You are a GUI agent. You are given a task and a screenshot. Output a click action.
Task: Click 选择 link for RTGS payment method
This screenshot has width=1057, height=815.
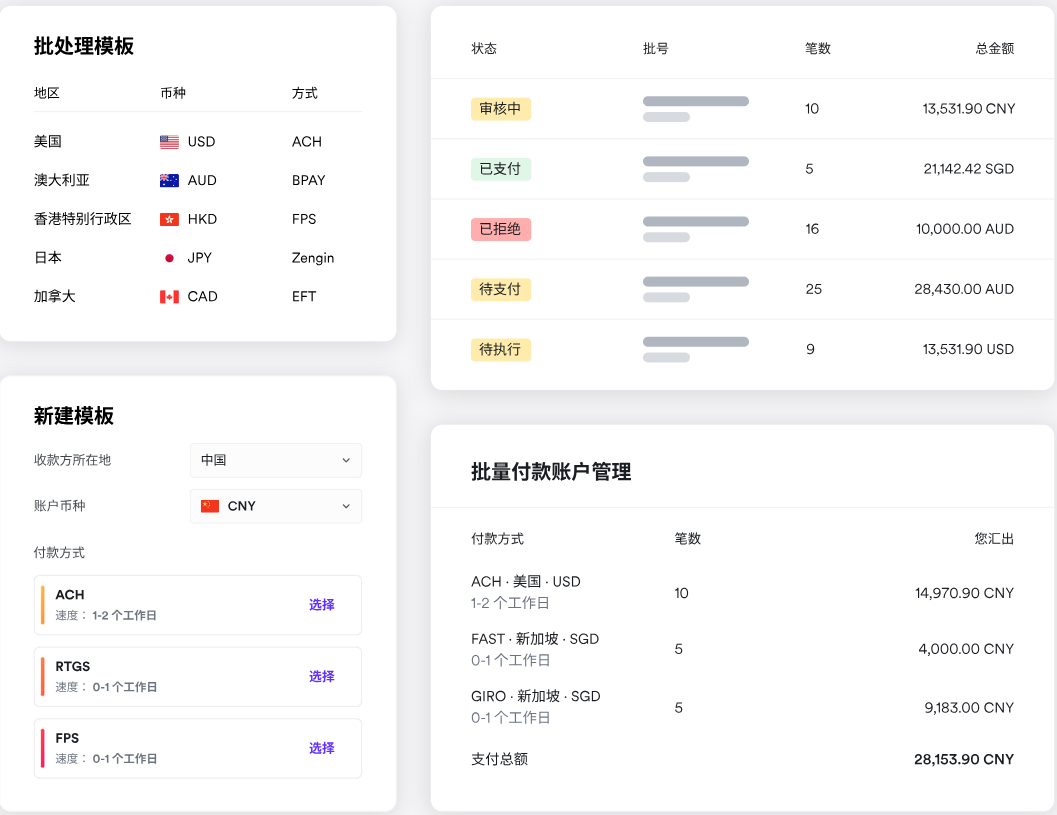pyautogui.click(x=322, y=676)
